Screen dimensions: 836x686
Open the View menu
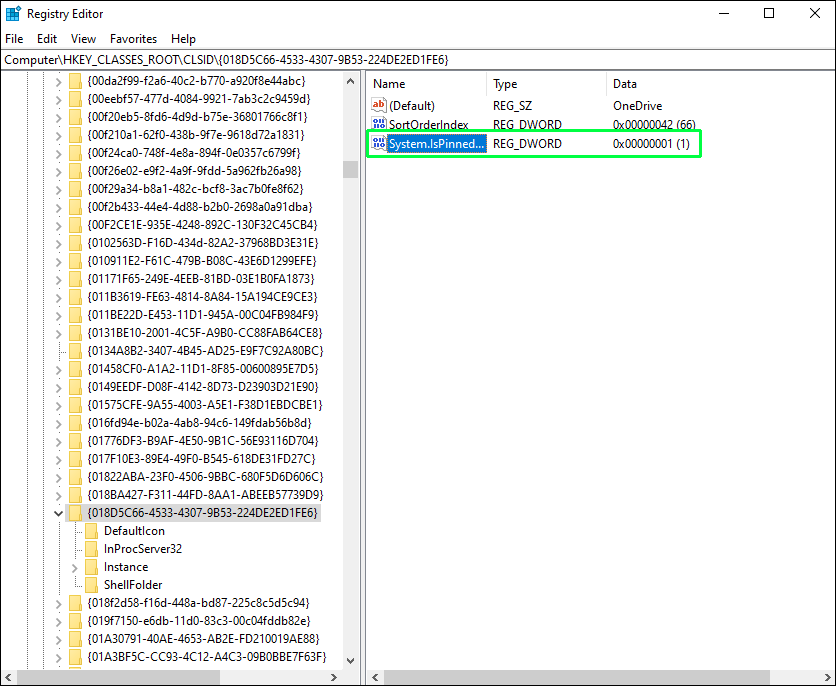coord(83,39)
